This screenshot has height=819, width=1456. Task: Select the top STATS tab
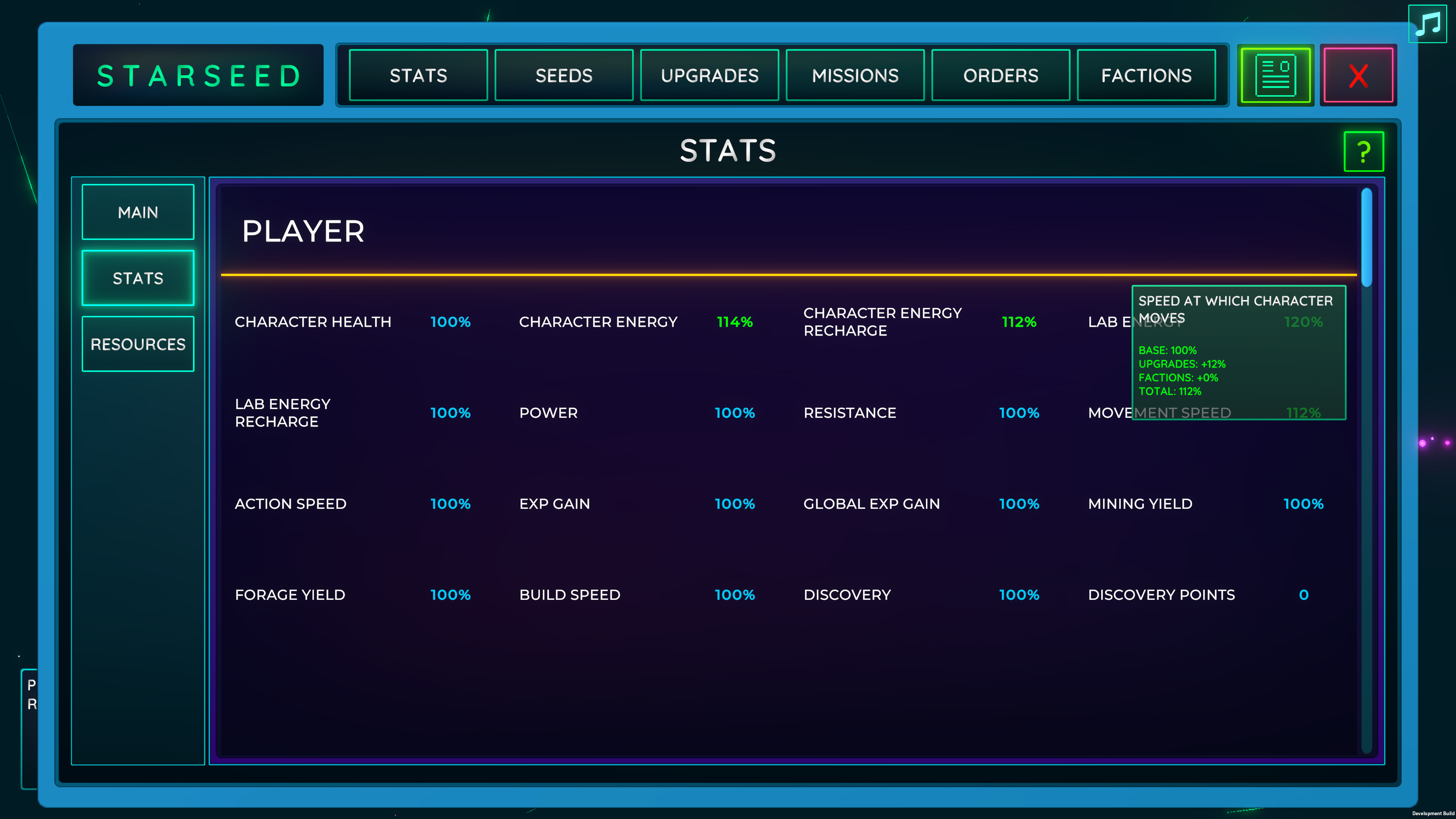point(418,75)
